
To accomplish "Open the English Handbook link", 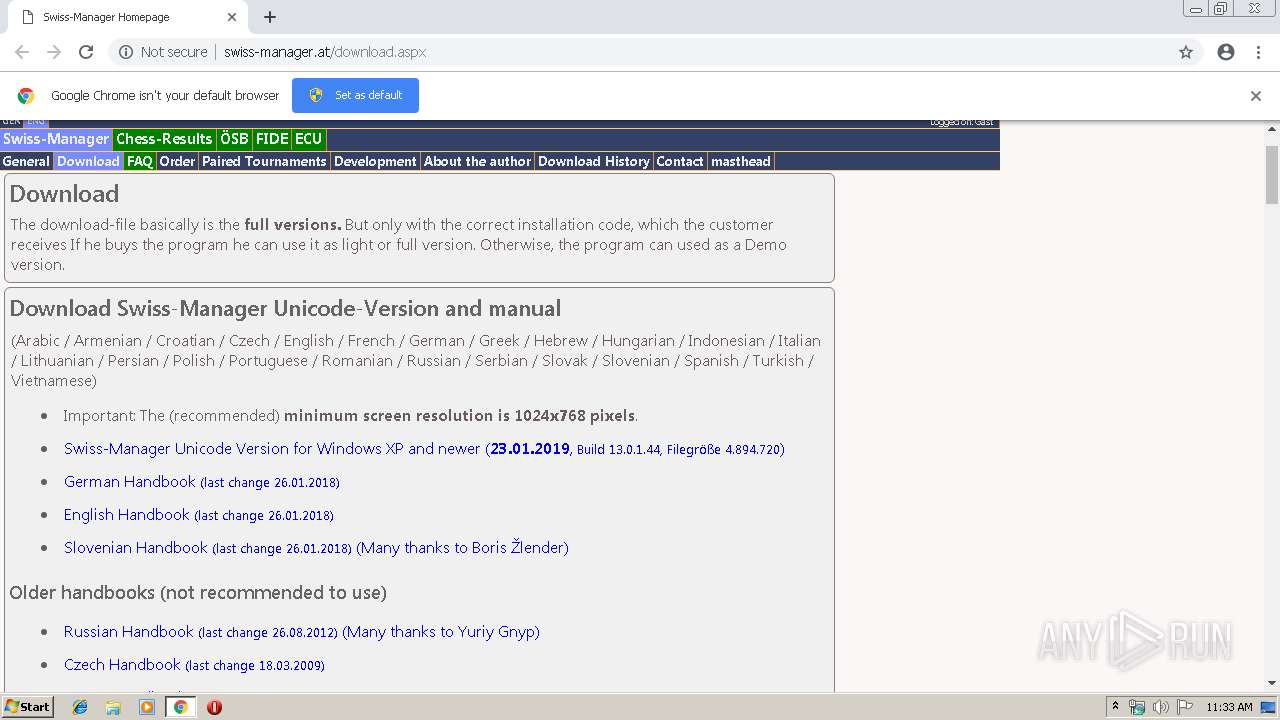I will [199, 515].
